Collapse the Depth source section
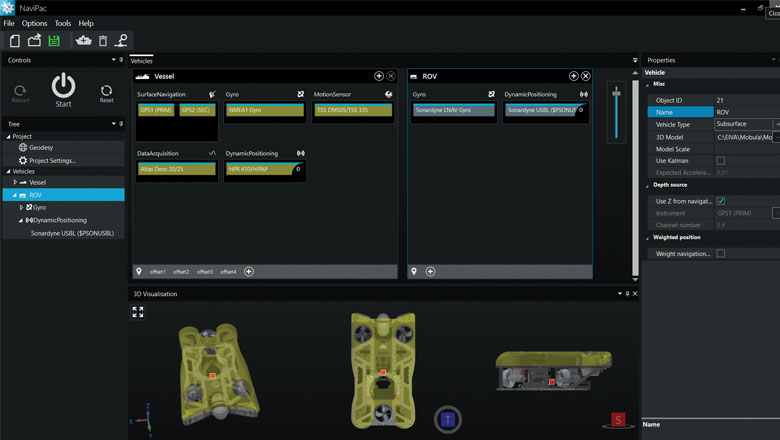Viewport: 780px width, 440px height. pos(647,185)
